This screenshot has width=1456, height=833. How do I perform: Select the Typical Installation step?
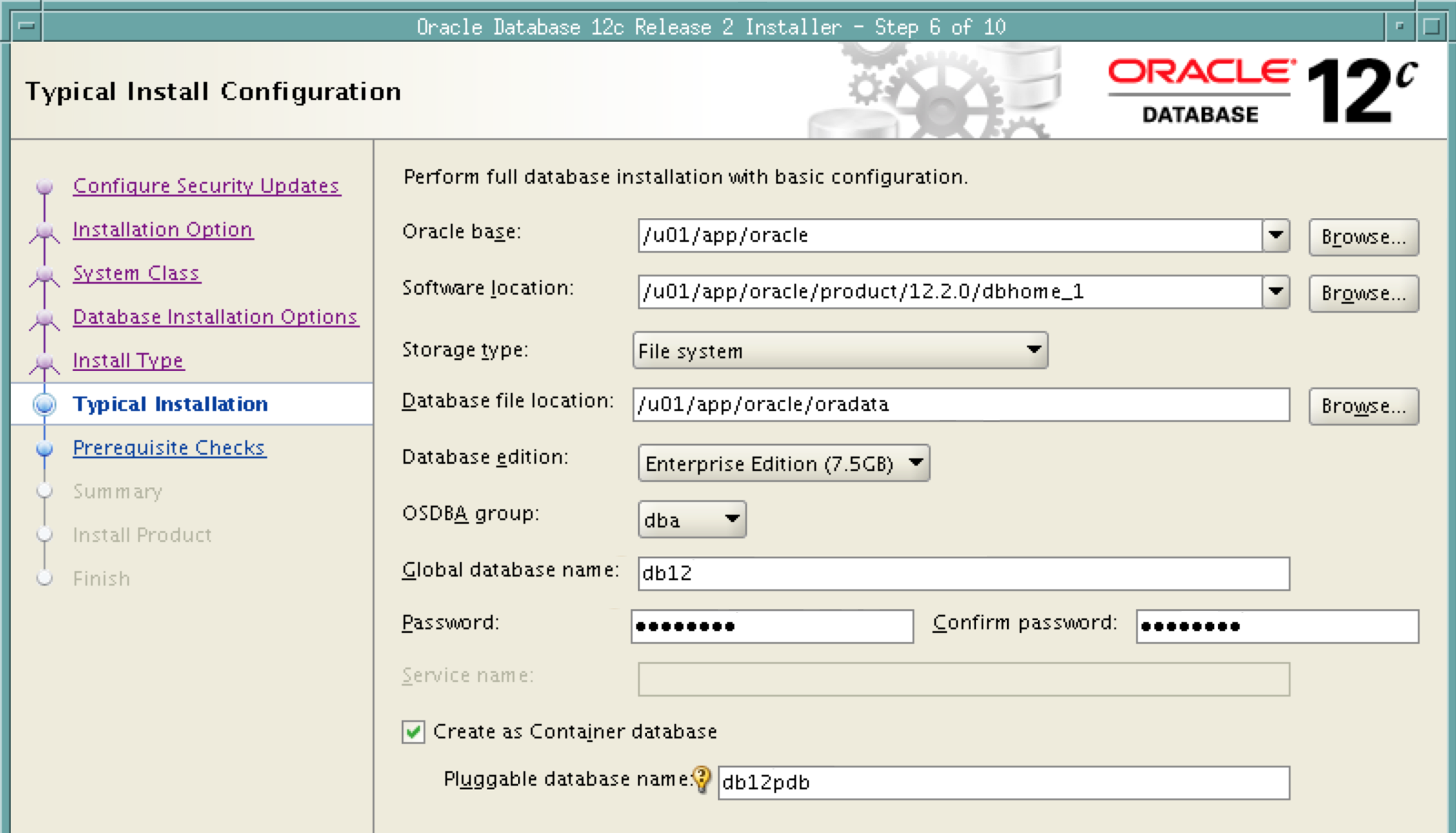pyautogui.click(x=170, y=404)
